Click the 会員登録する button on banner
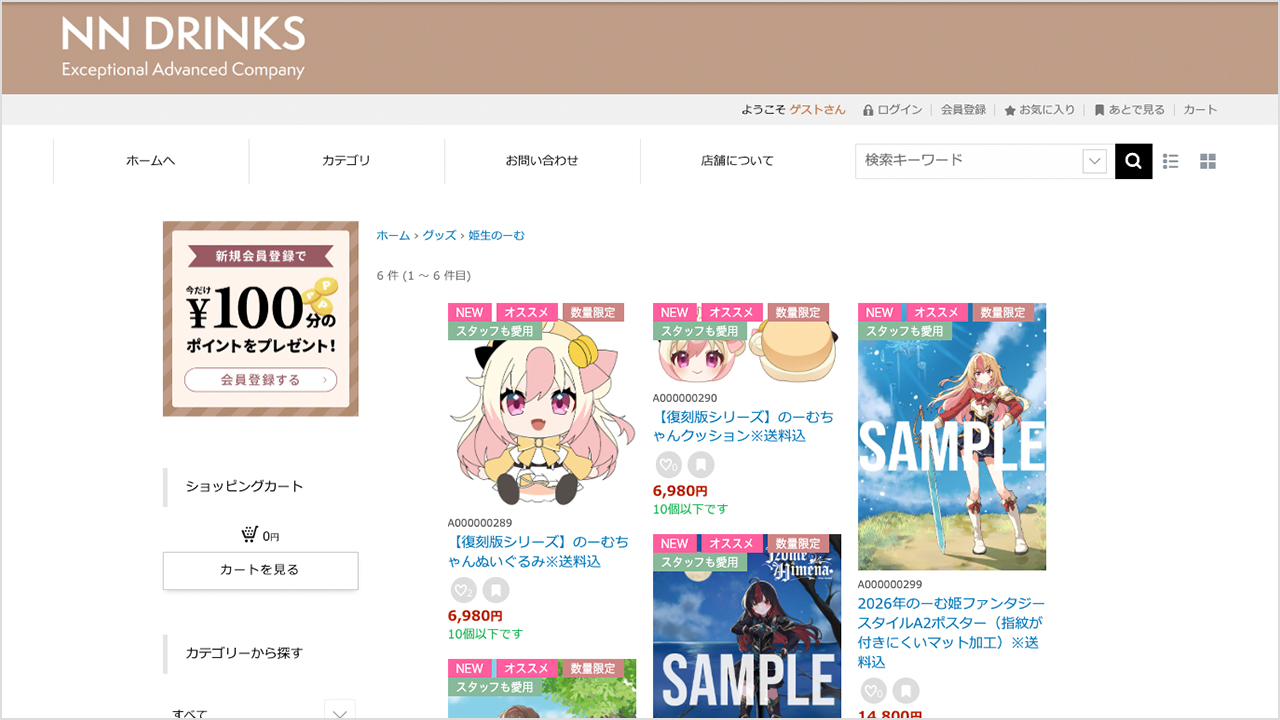The image size is (1280, 720). pos(260,380)
